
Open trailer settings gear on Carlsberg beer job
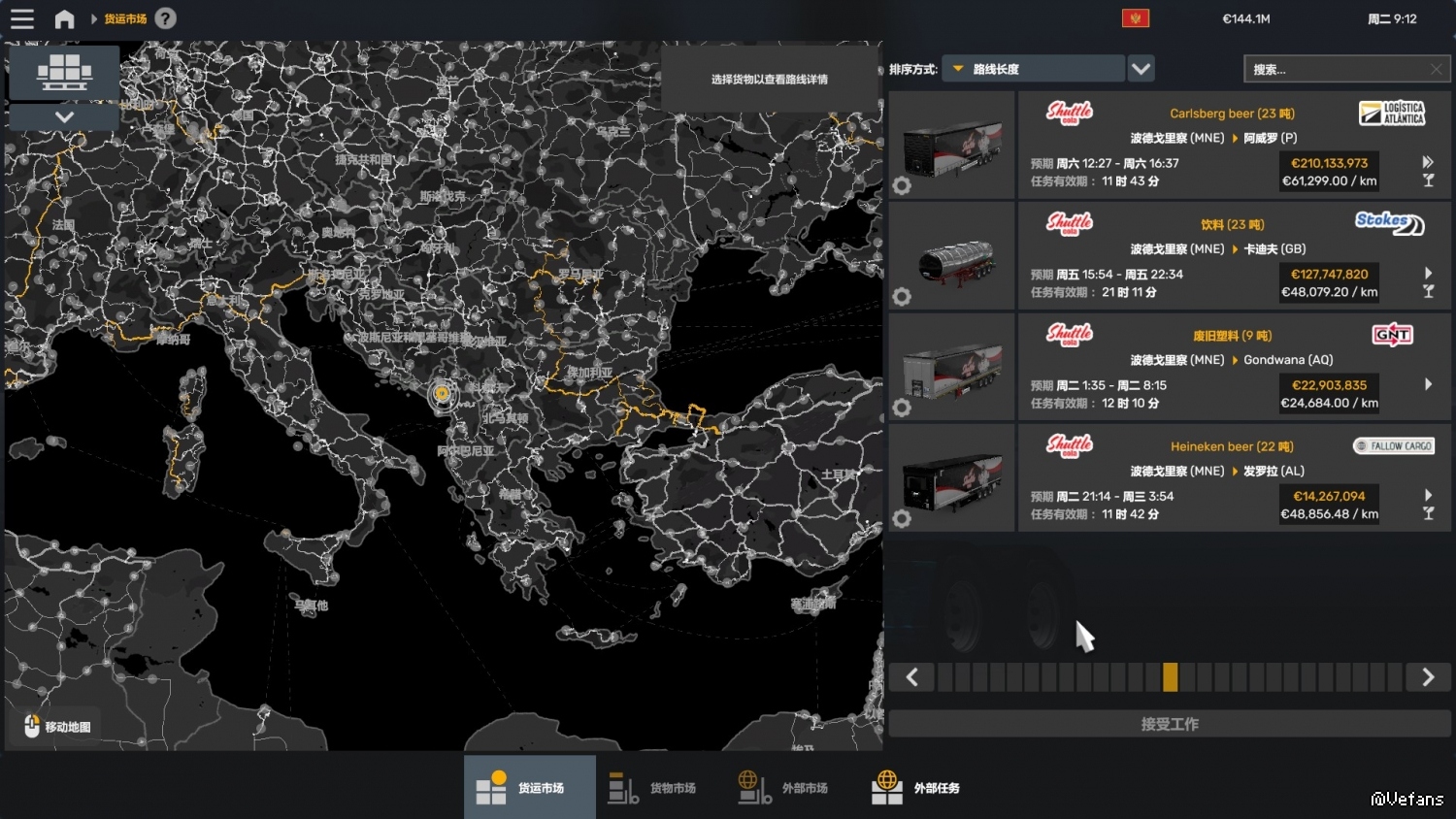click(x=902, y=185)
